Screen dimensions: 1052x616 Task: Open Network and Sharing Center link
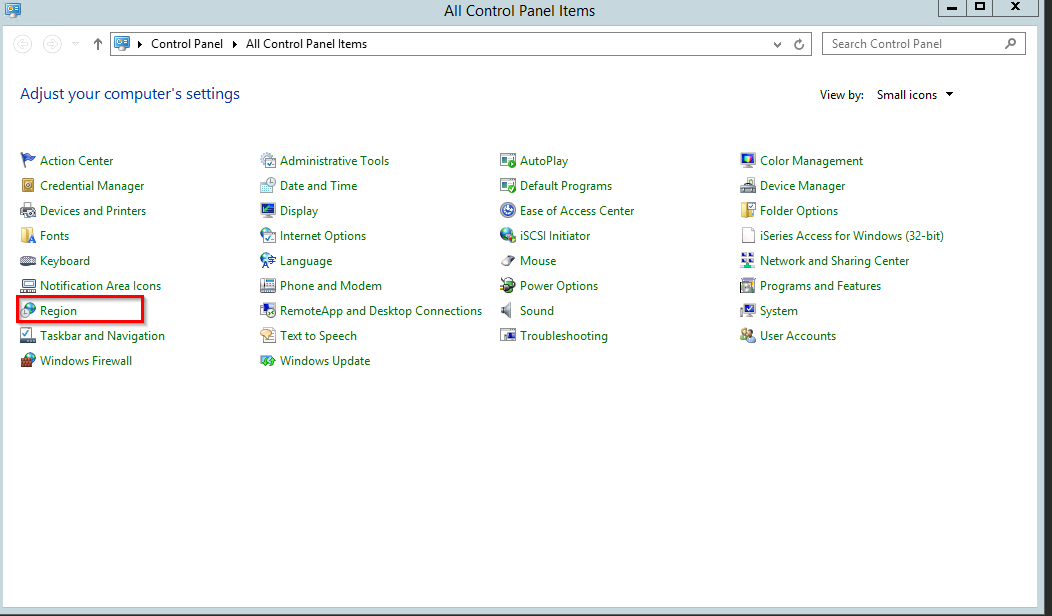point(834,261)
